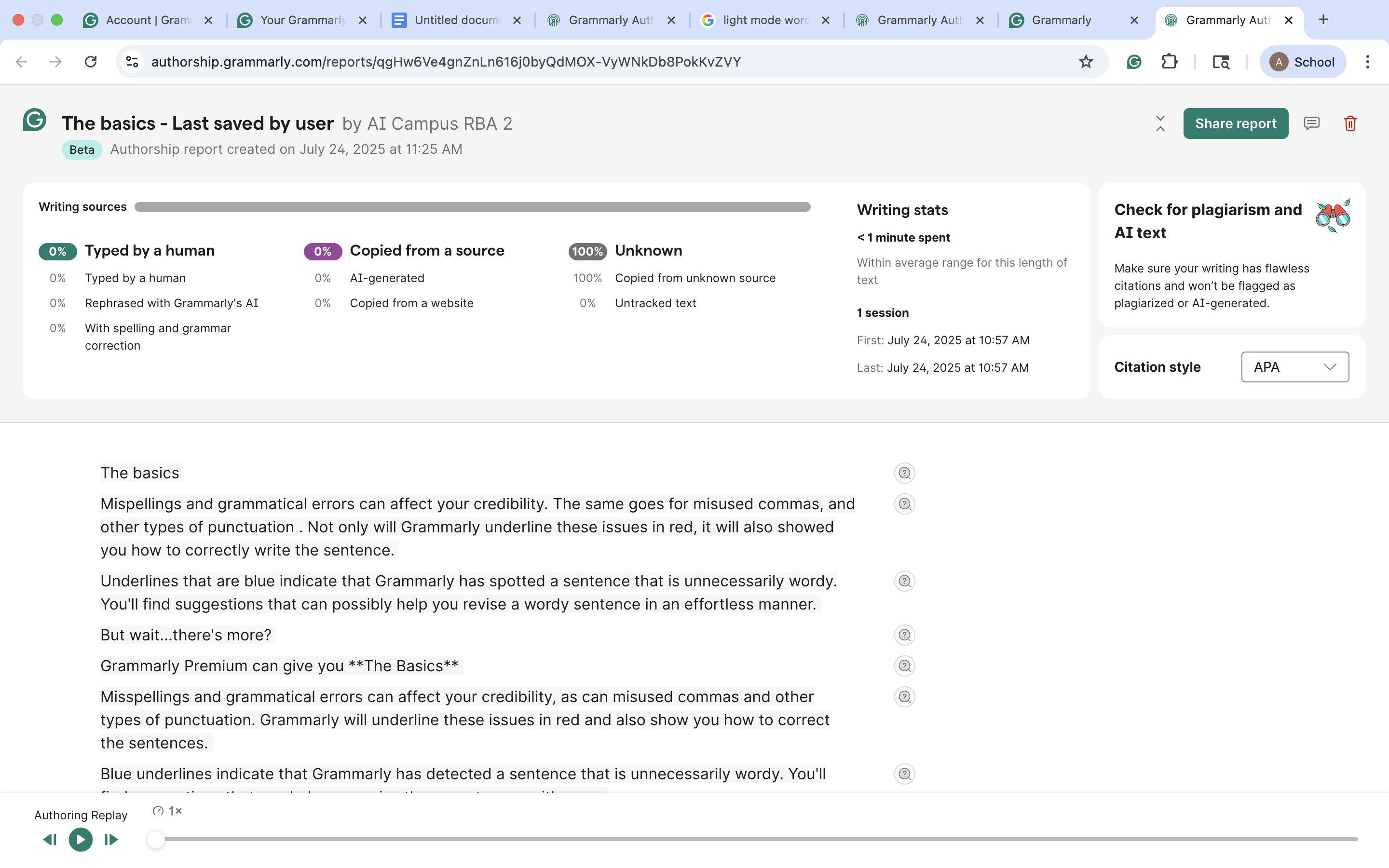
Task: Open the School profile menu
Action: click(1302, 61)
